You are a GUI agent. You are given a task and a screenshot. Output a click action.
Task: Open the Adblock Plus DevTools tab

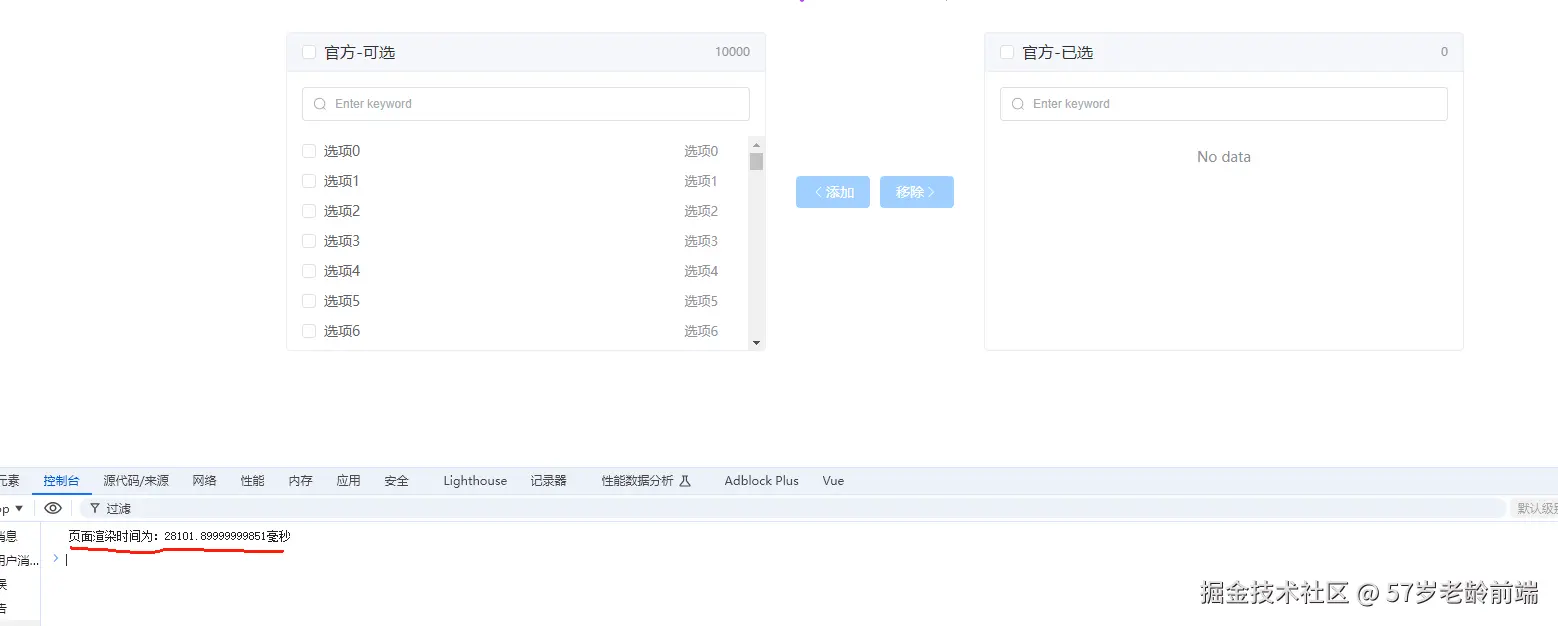click(x=762, y=481)
